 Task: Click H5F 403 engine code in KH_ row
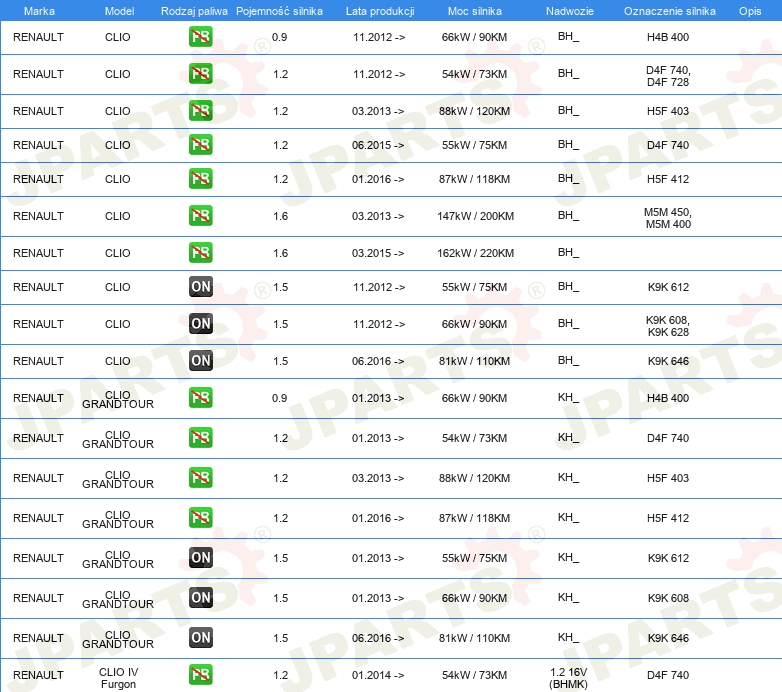(668, 478)
